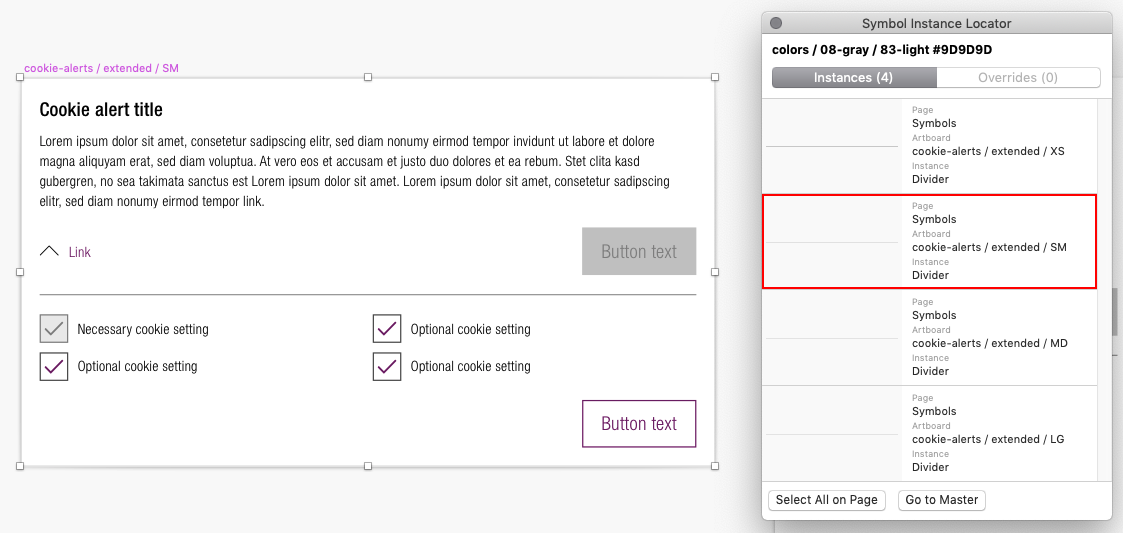
Task: Uncheck the top-right Optional cookie setting checkbox
Action: point(387,329)
